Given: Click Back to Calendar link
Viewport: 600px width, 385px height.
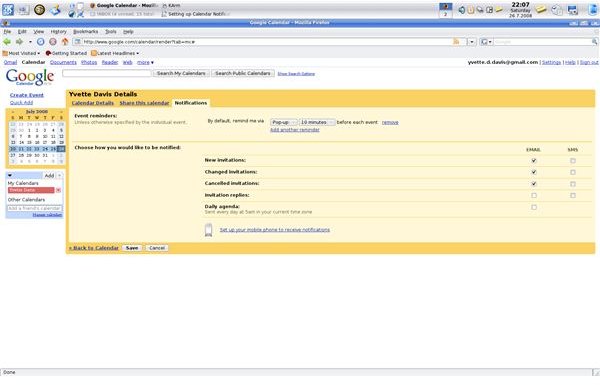Looking at the screenshot, I should click(94, 248).
